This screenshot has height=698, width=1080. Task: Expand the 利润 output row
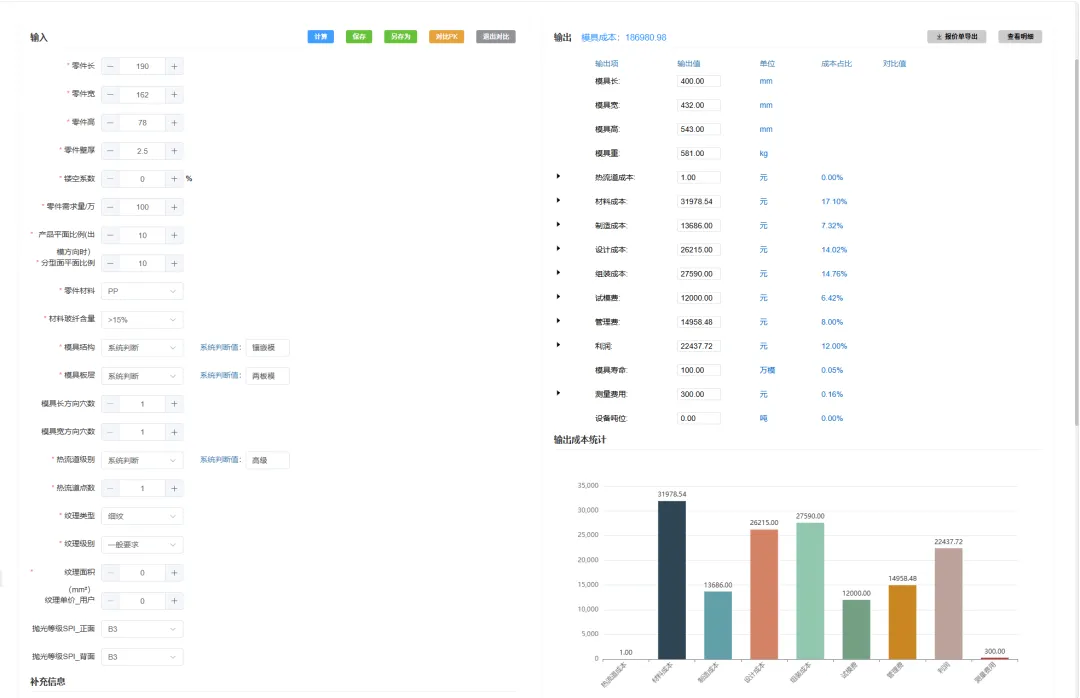[x=558, y=345]
